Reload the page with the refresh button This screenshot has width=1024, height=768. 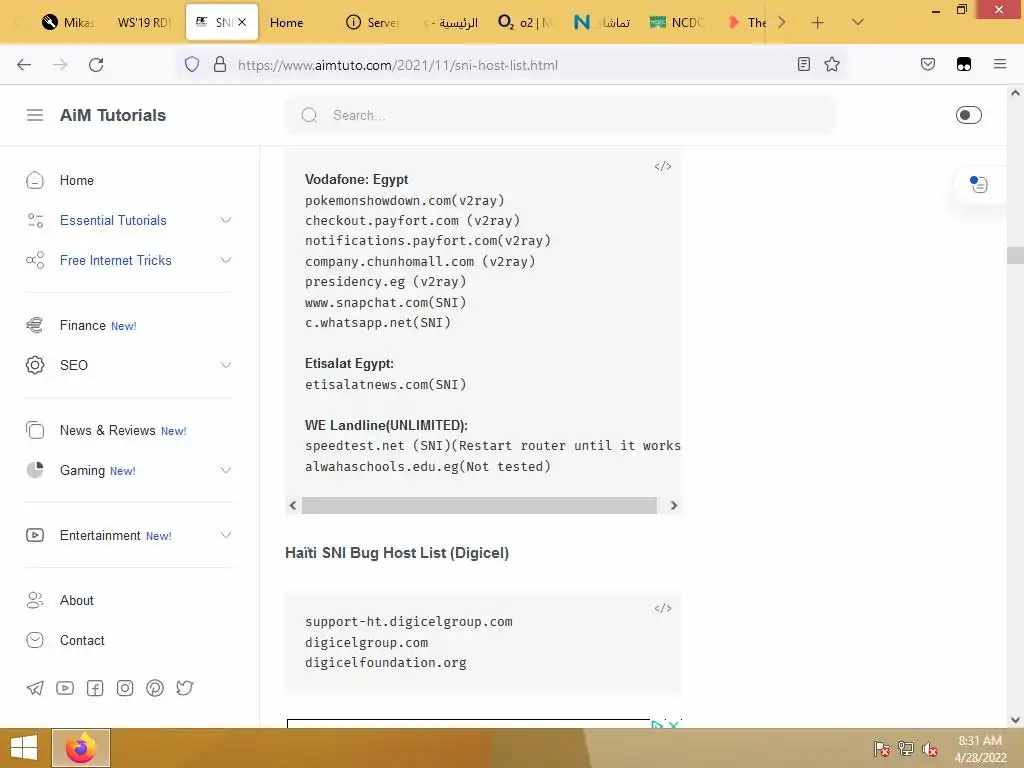tap(96, 65)
